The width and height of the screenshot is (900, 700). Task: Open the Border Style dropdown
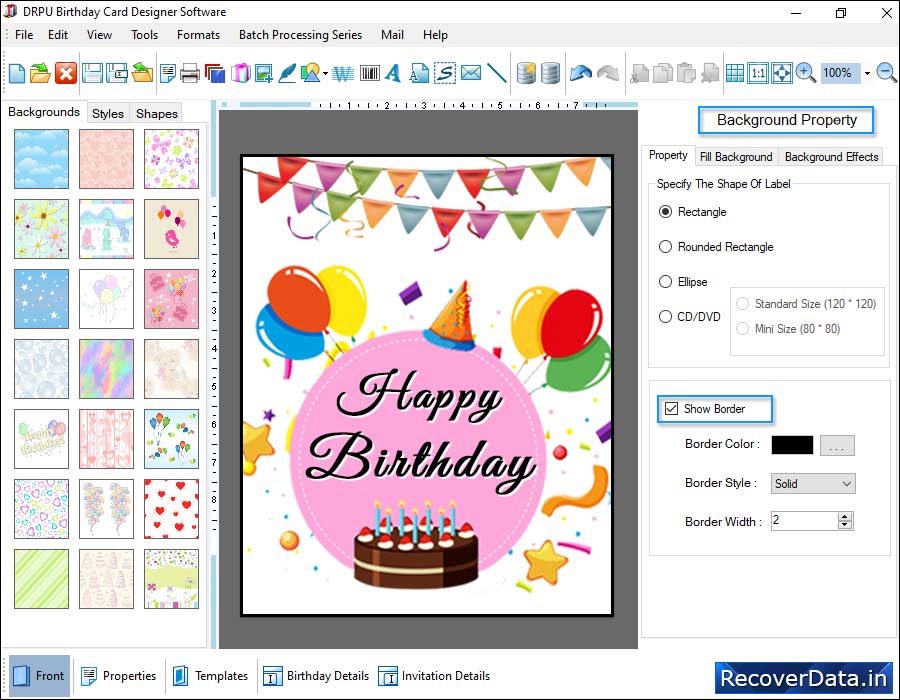[813, 483]
